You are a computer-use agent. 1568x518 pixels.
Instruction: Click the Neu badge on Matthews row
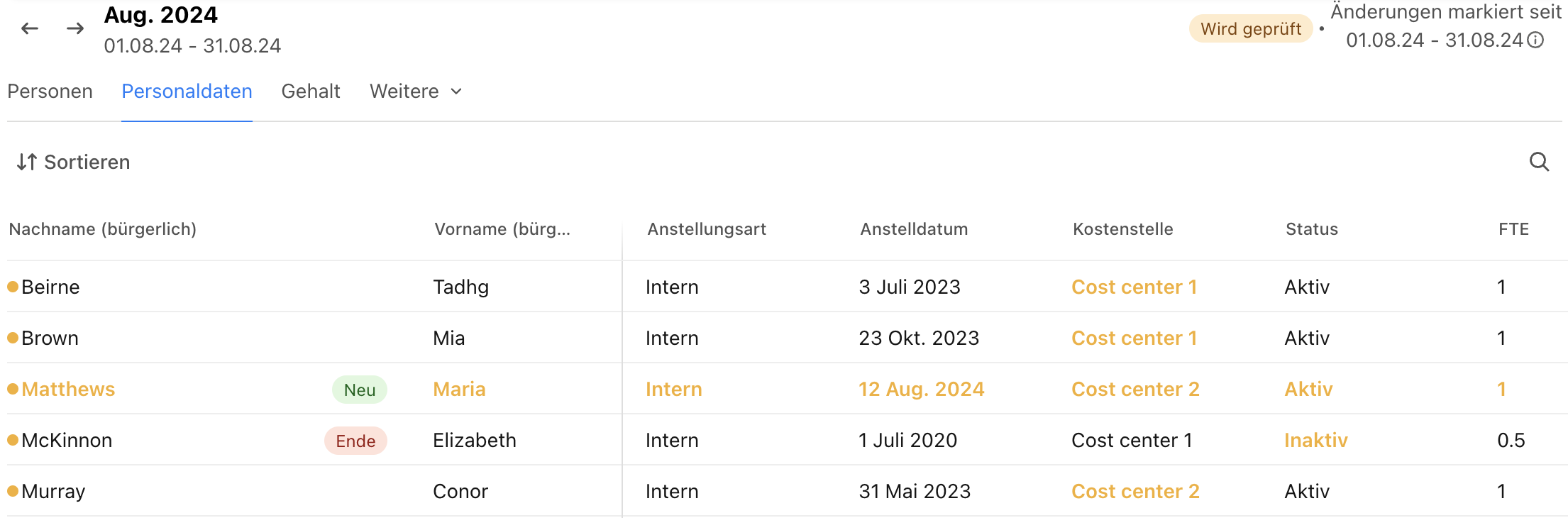[360, 390]
